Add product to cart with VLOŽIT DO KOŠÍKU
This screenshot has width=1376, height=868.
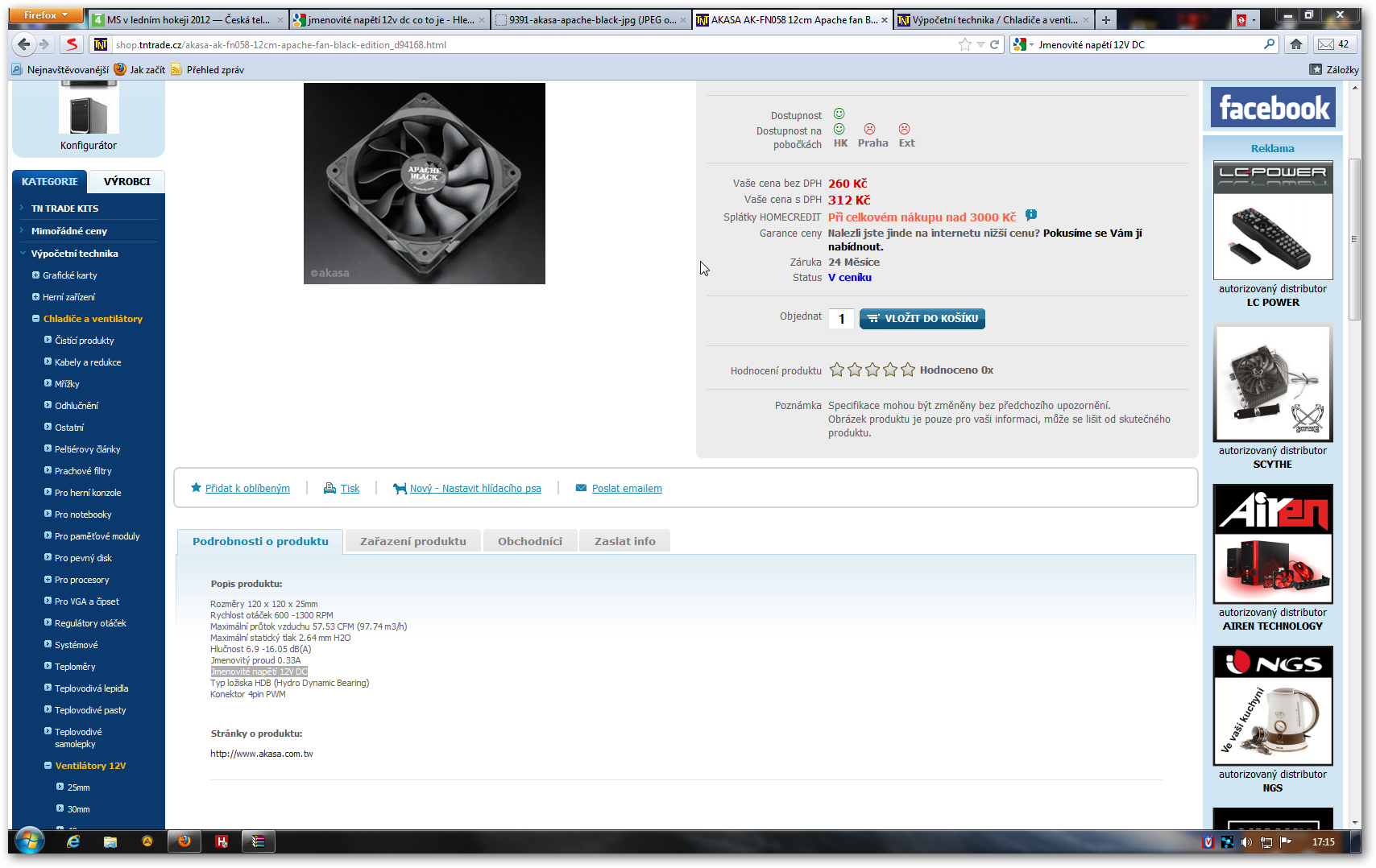point(922,318)
